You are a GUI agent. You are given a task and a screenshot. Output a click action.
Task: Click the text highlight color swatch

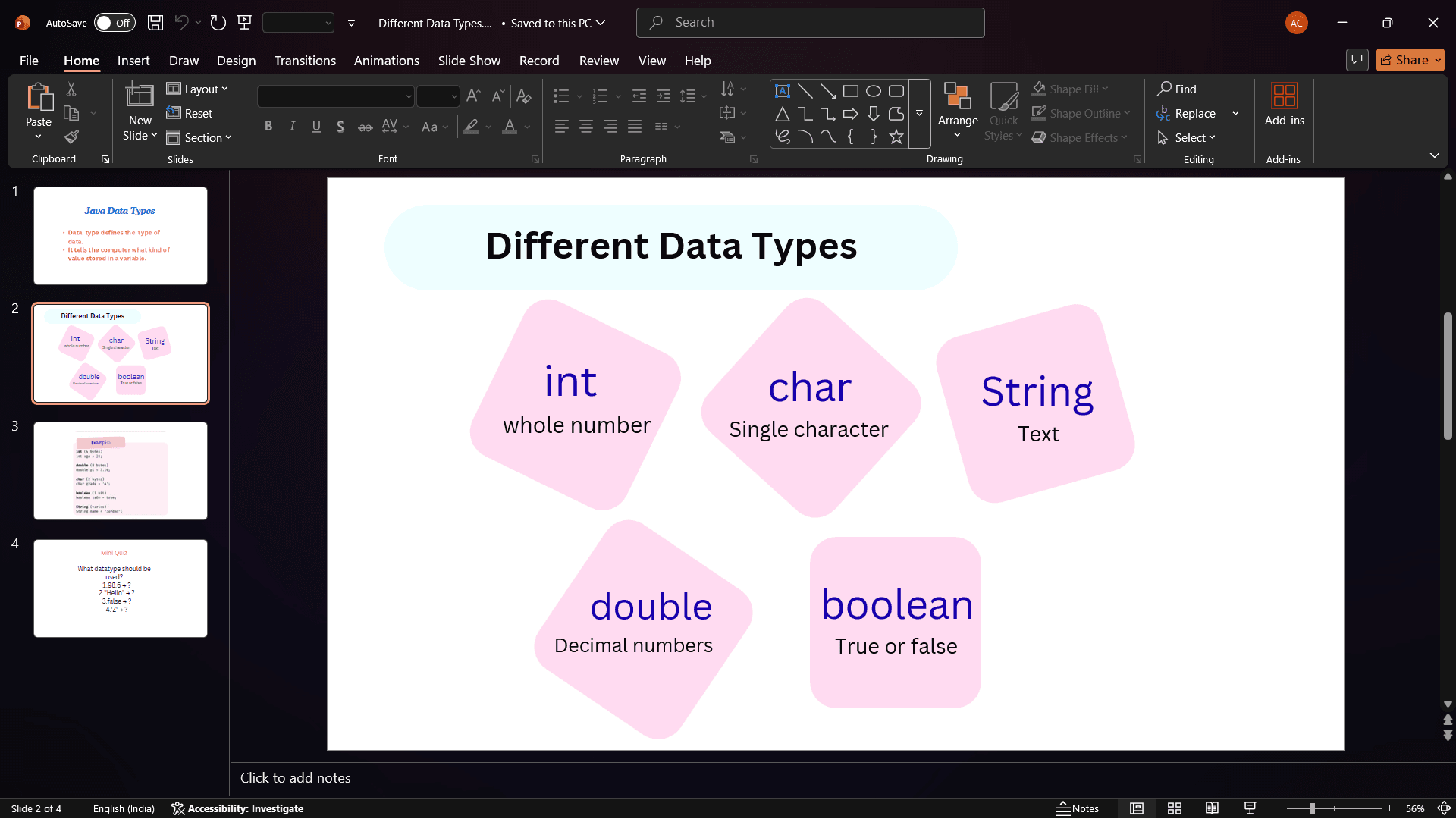tap(471, 127)
